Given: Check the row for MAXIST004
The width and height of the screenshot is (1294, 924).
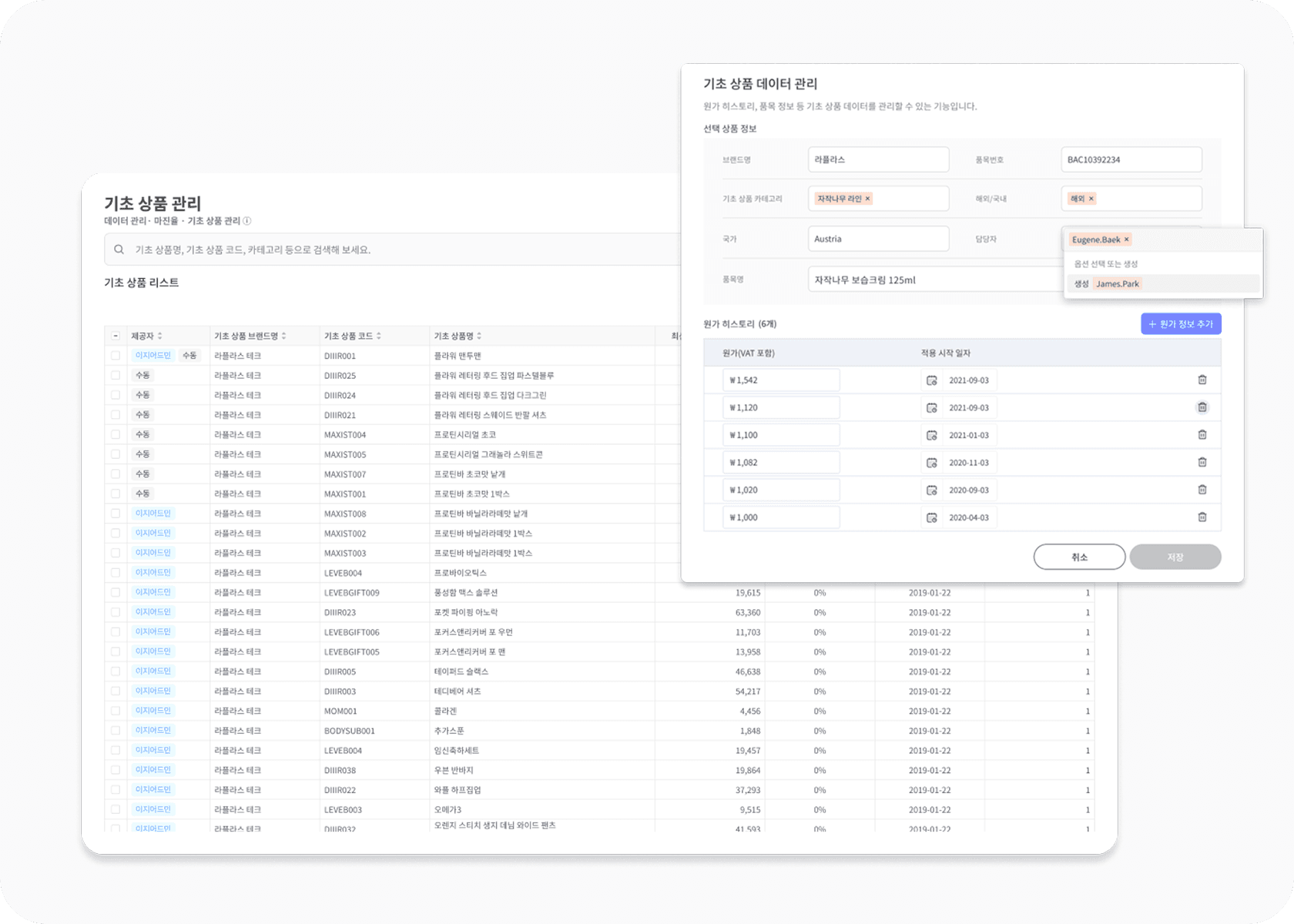Looking at the screenshot, I should (x=116, y=434).
